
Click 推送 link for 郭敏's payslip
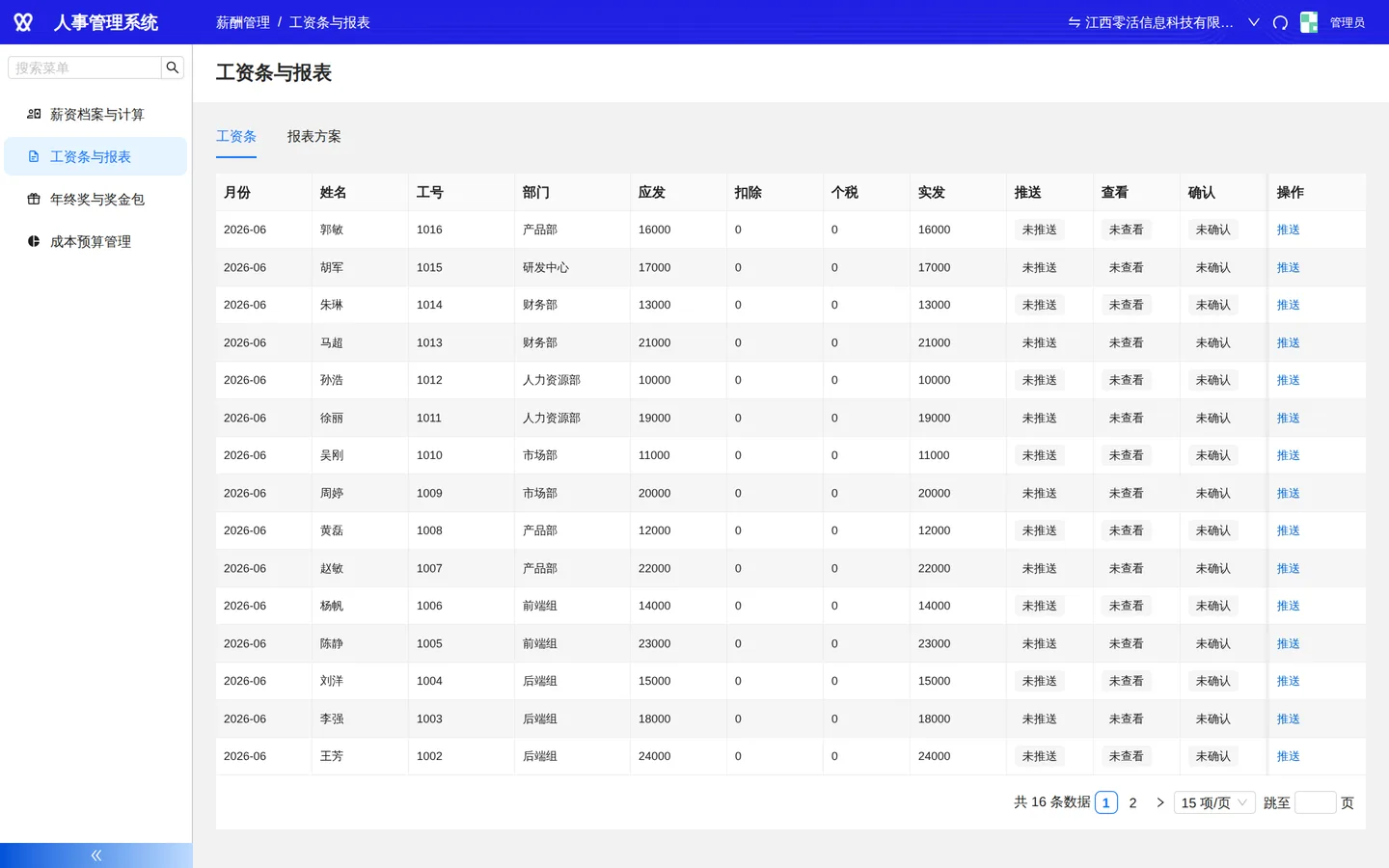(x=1289, y=230)
